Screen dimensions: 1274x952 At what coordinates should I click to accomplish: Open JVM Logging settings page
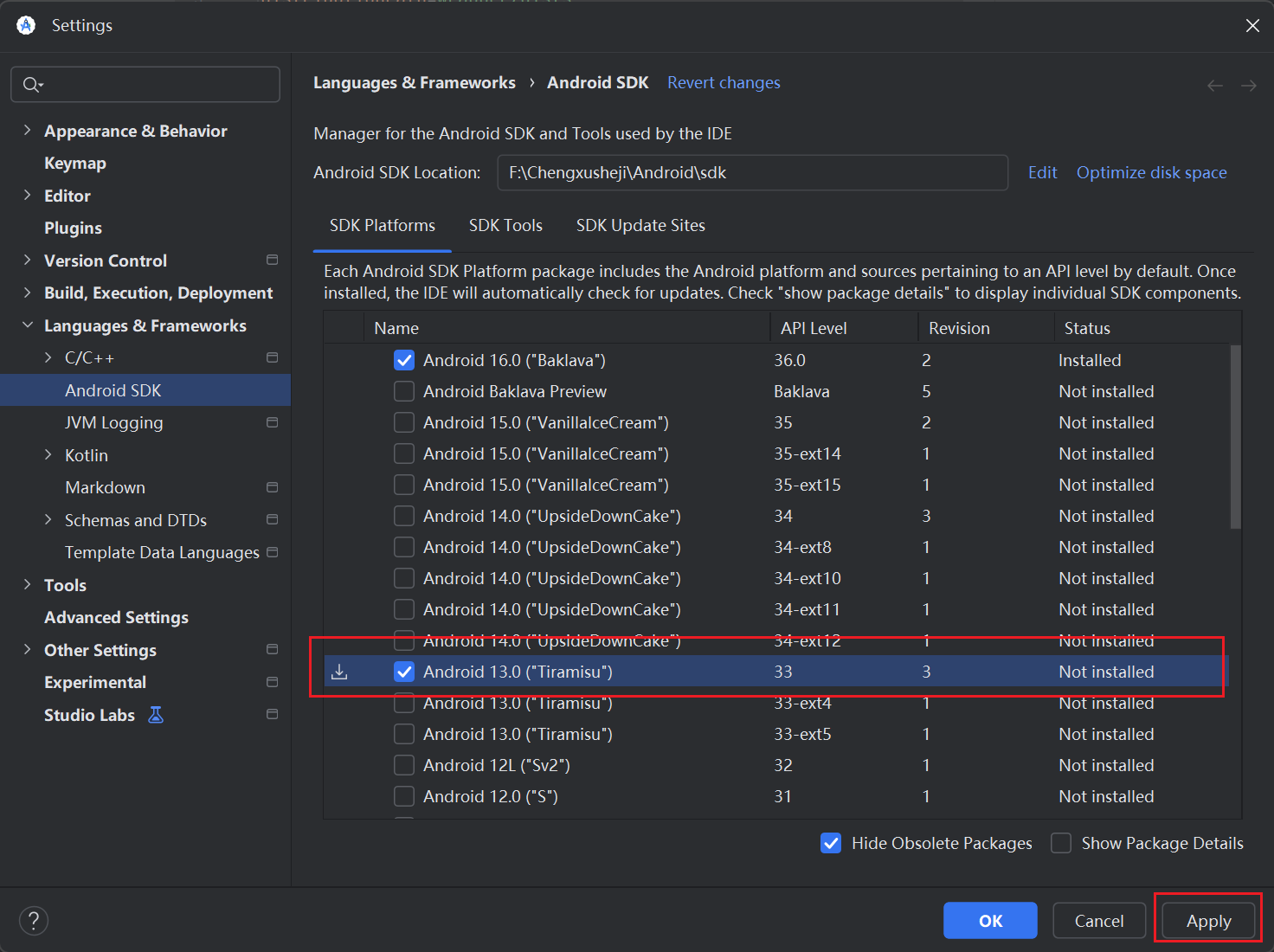pyautogui.click(x=113, y=422)
